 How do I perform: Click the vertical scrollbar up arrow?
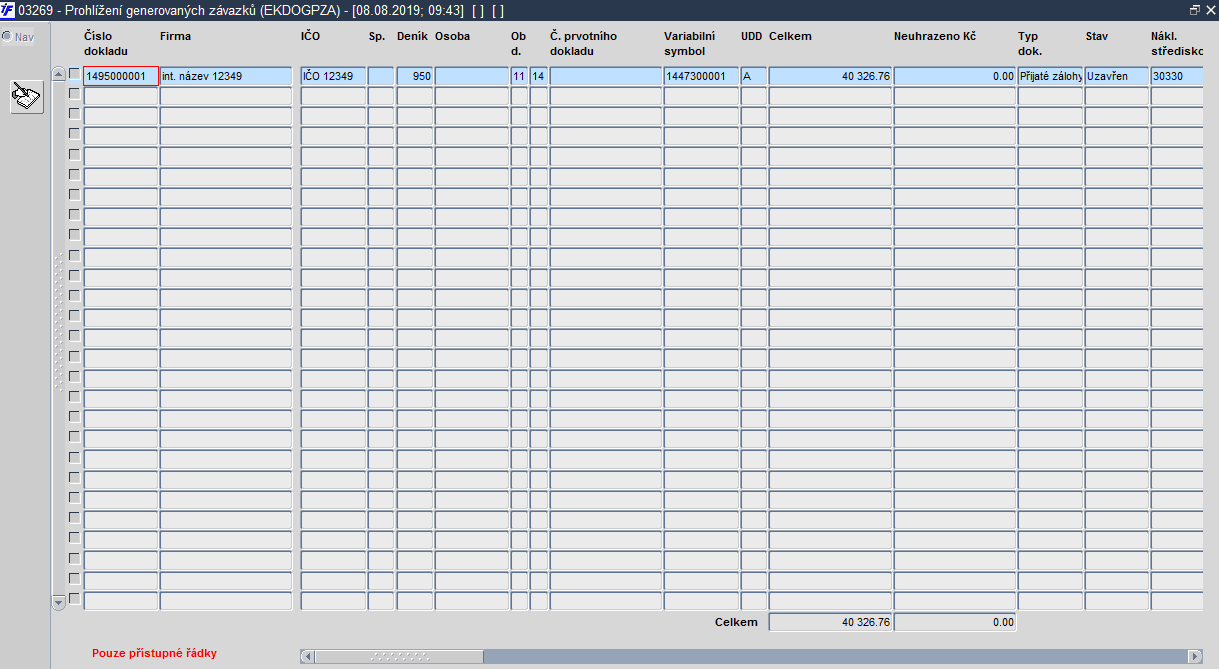point(58,74)
